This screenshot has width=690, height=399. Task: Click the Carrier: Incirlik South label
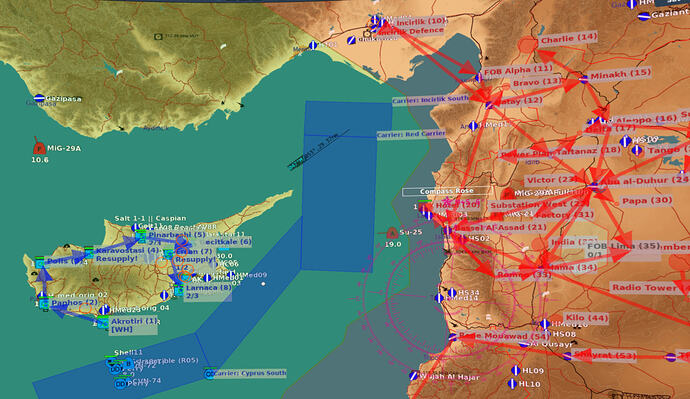tap(430, 99)
